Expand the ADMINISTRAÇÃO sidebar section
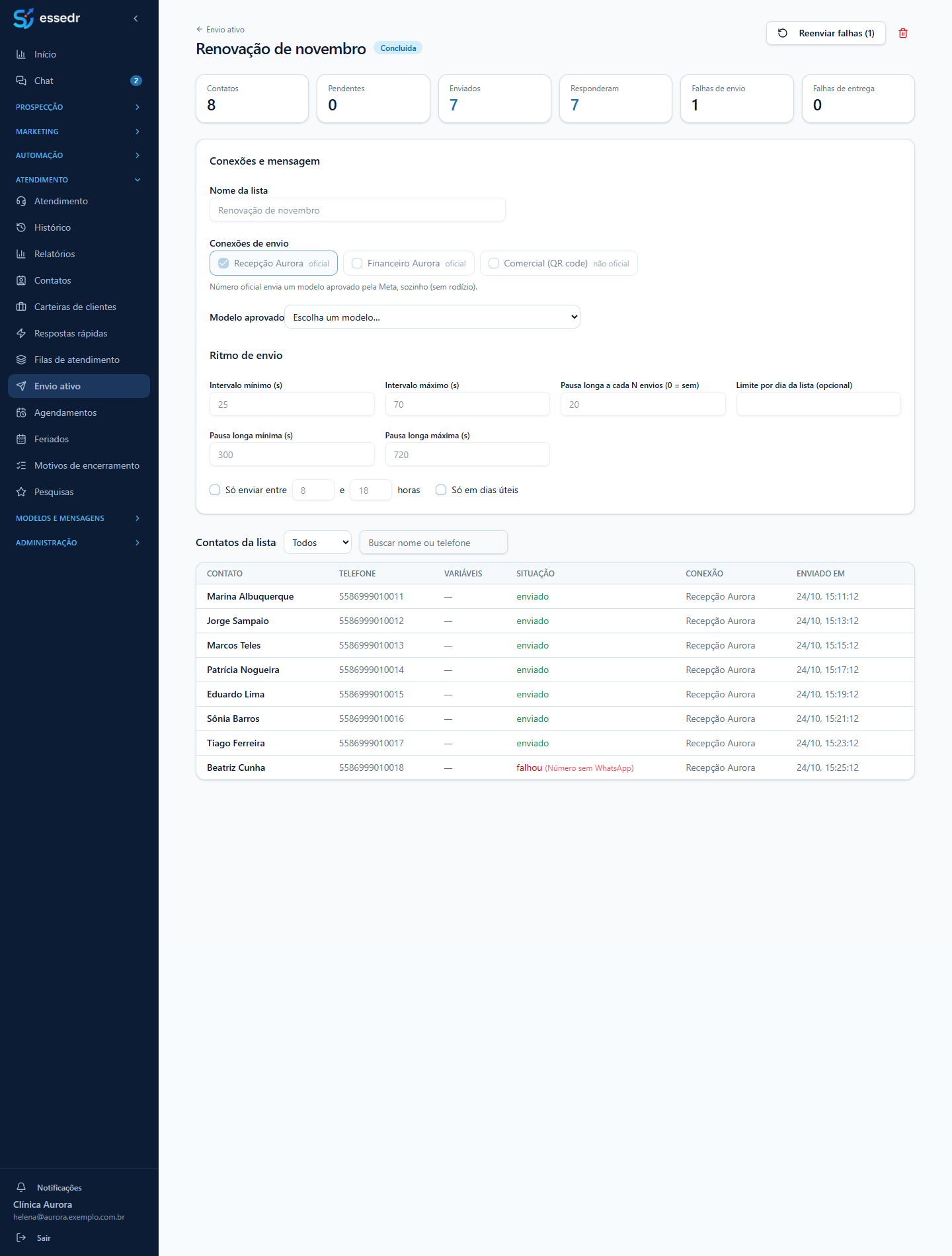Image resolution: width=952 pixels, height=1256 pixels. tap(79, 543)
